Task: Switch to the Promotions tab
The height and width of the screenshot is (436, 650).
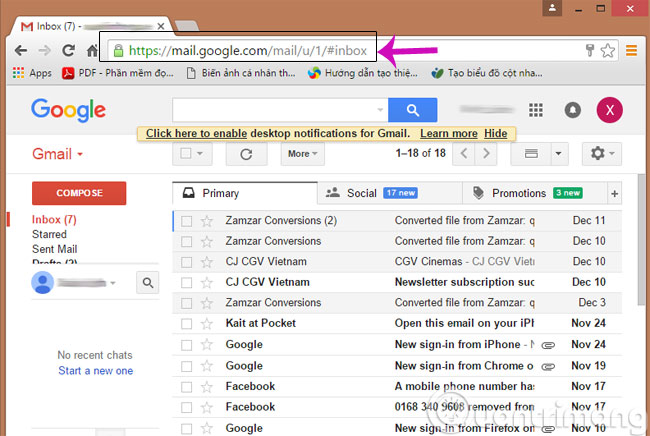Action: tap(535, 193)
